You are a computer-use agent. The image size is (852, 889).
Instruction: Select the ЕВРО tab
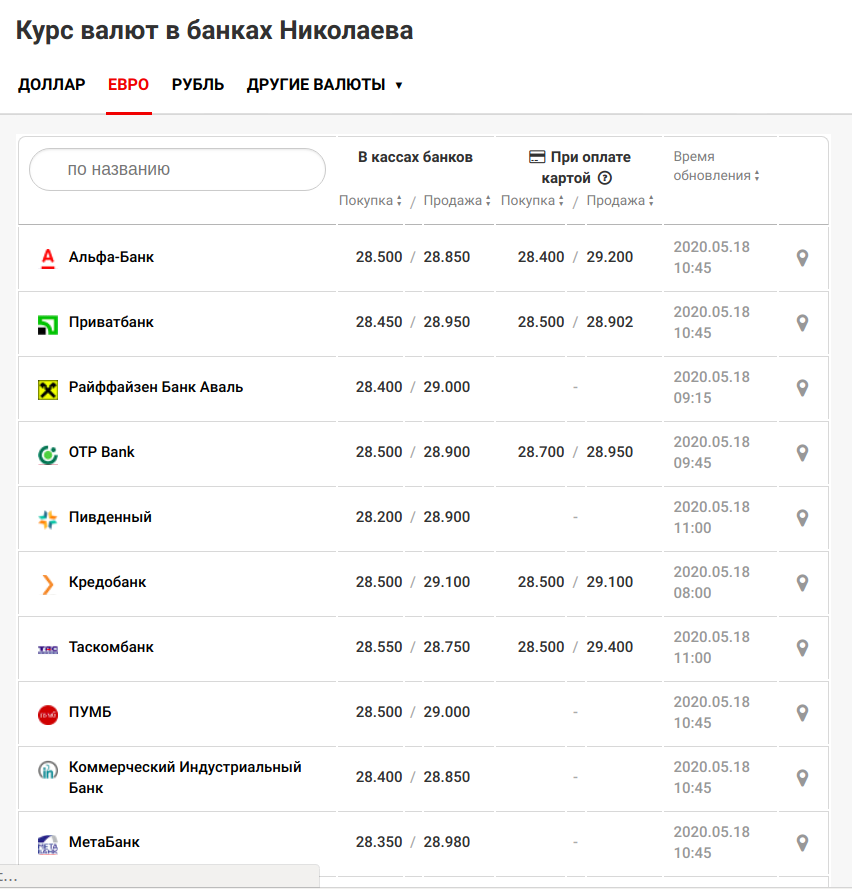coord(129,85)
